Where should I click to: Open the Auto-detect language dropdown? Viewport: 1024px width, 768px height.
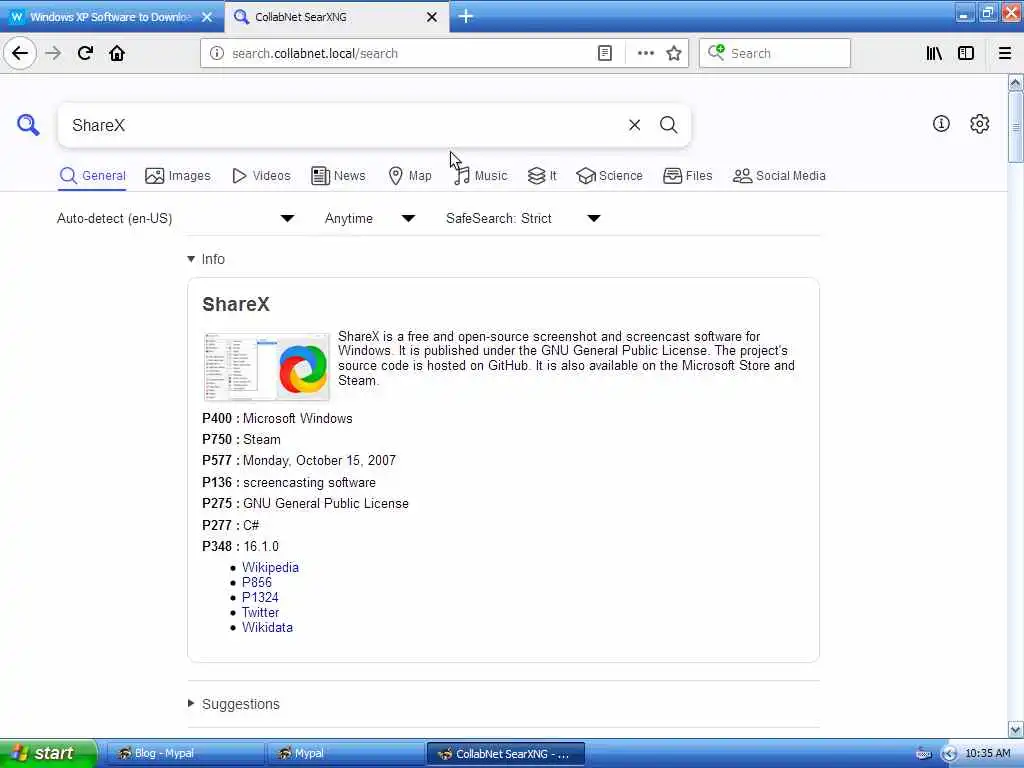coord(176,218)
